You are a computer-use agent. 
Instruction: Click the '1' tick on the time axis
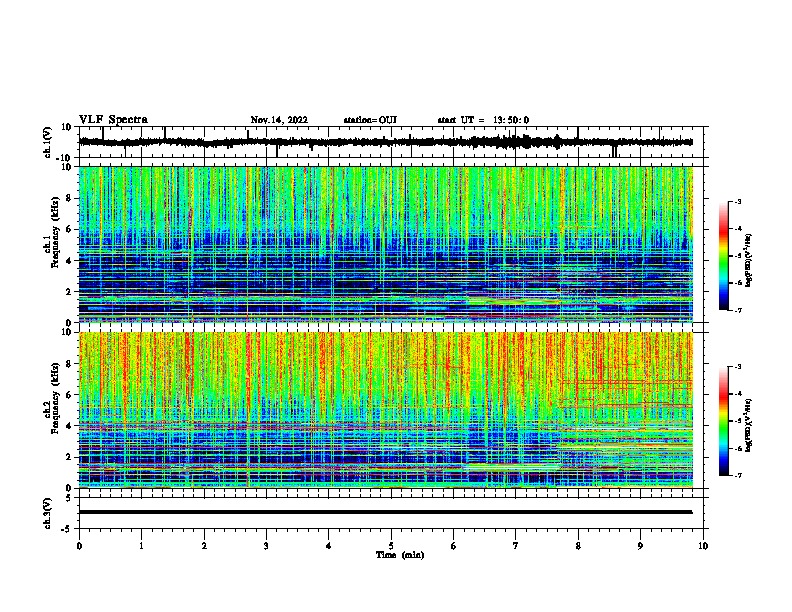coord(141,546)
